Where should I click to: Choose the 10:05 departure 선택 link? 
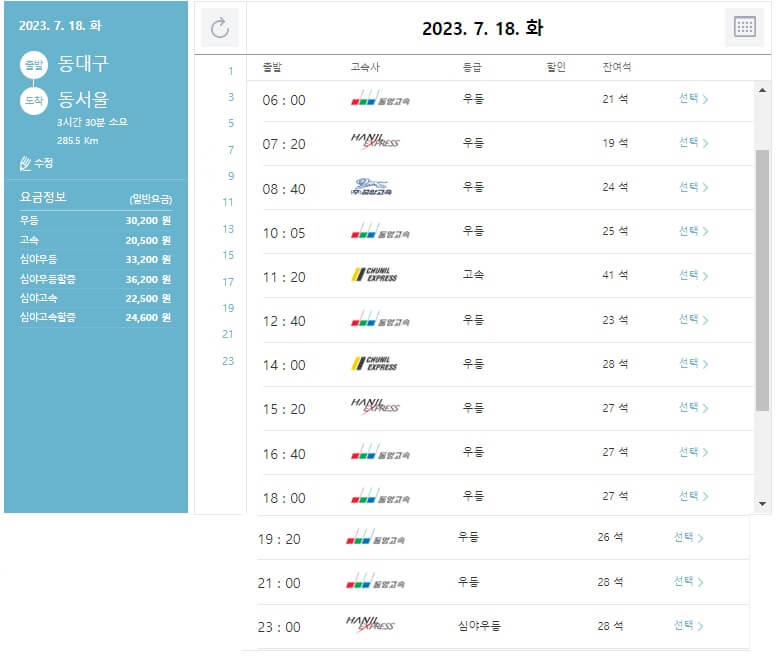point(693,231)
